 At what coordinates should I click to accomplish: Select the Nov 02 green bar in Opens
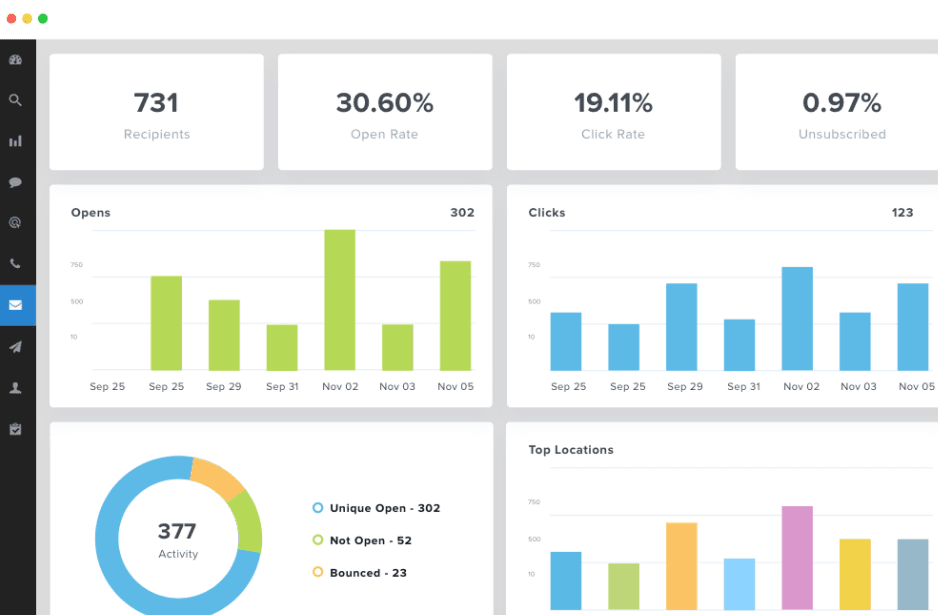[x=340, y=300]
